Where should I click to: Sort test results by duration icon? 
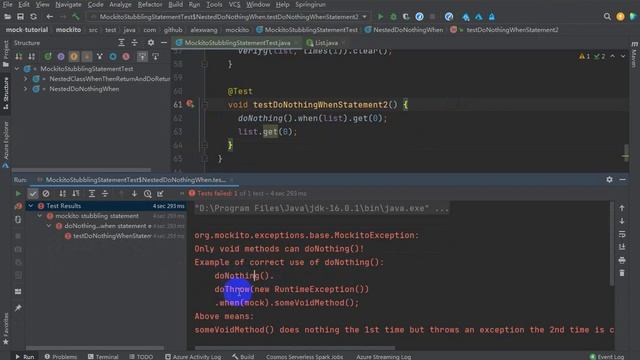click(x=76, y=193)
